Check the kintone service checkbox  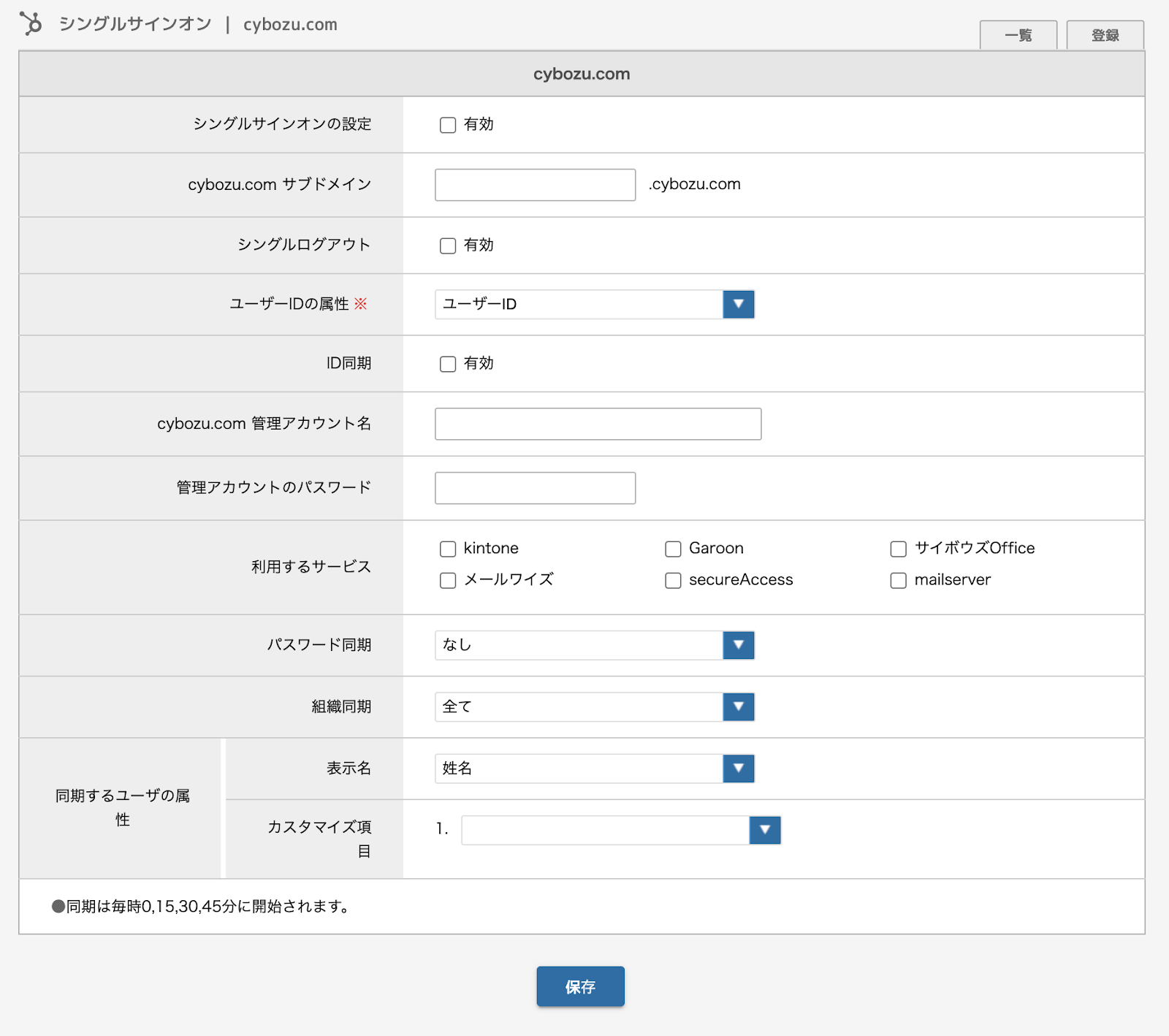point(448,549)
